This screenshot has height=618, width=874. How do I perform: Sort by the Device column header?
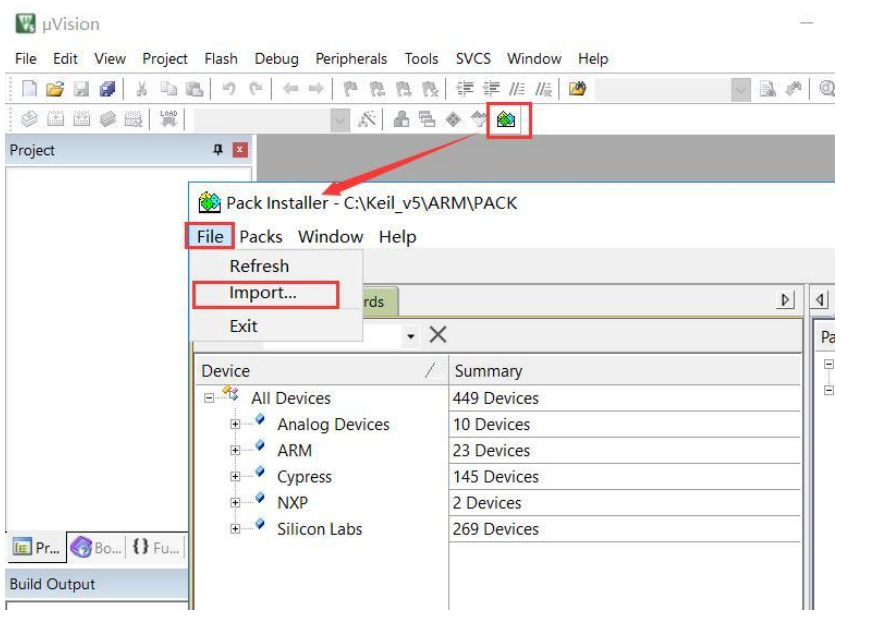pos(321,371)
